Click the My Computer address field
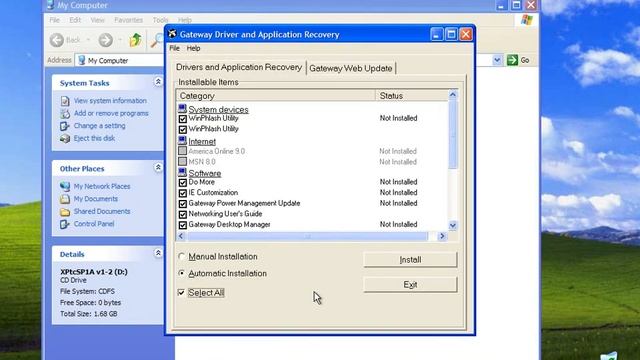The image size is (640, 360). (284, 60)
